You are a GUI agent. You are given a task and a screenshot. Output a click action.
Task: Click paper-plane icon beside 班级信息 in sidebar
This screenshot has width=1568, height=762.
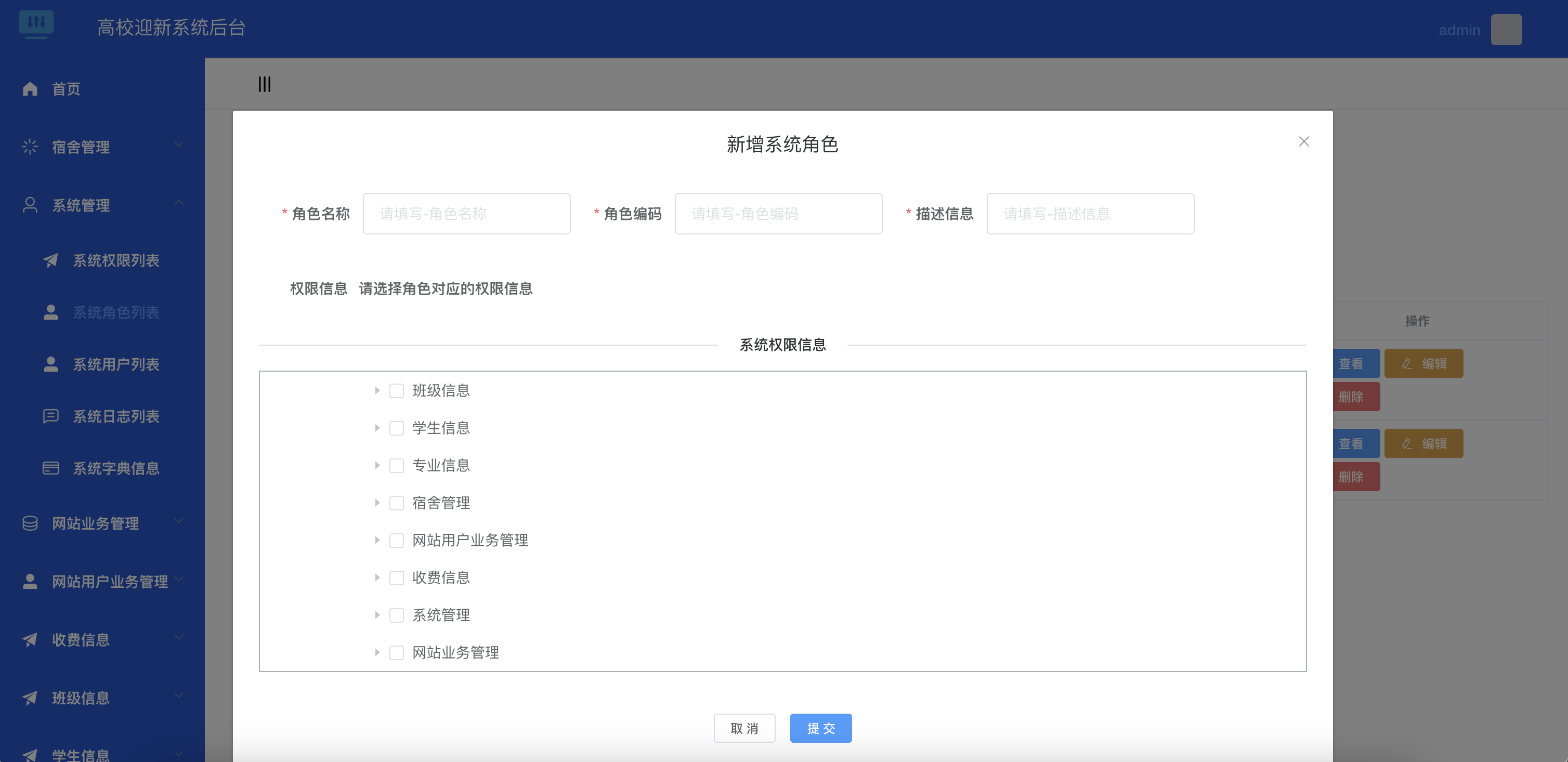pyautogui.click(x=30, y=698)
